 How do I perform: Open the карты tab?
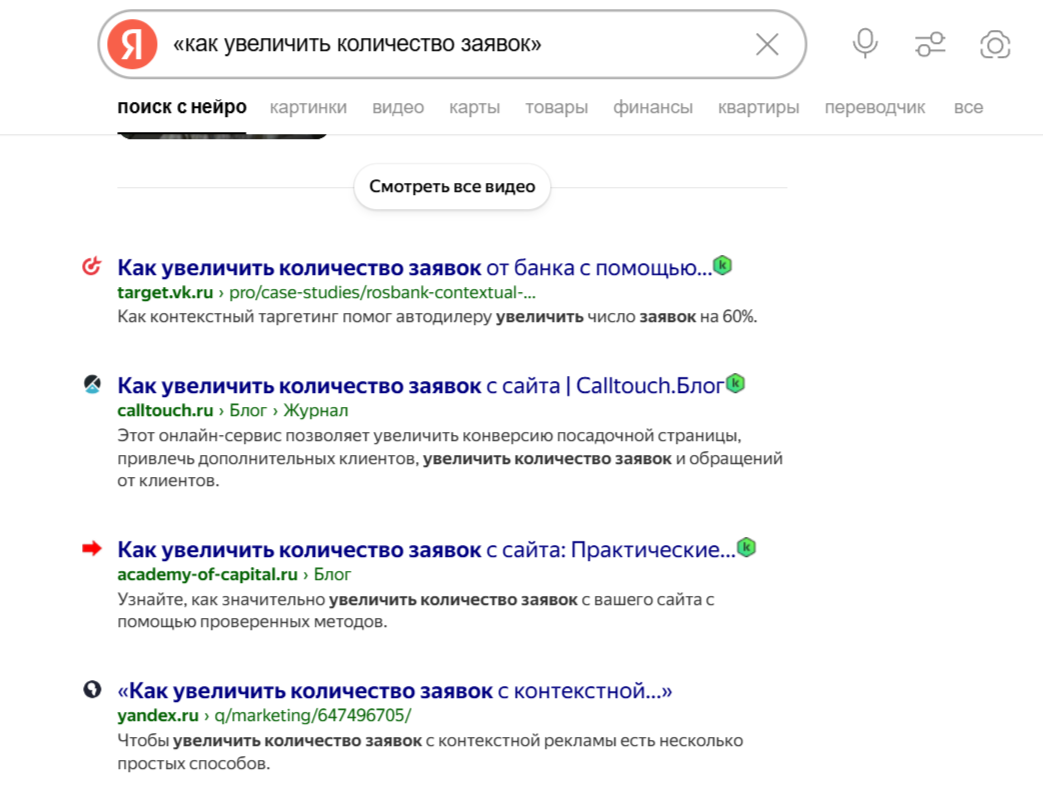point(474,107)
